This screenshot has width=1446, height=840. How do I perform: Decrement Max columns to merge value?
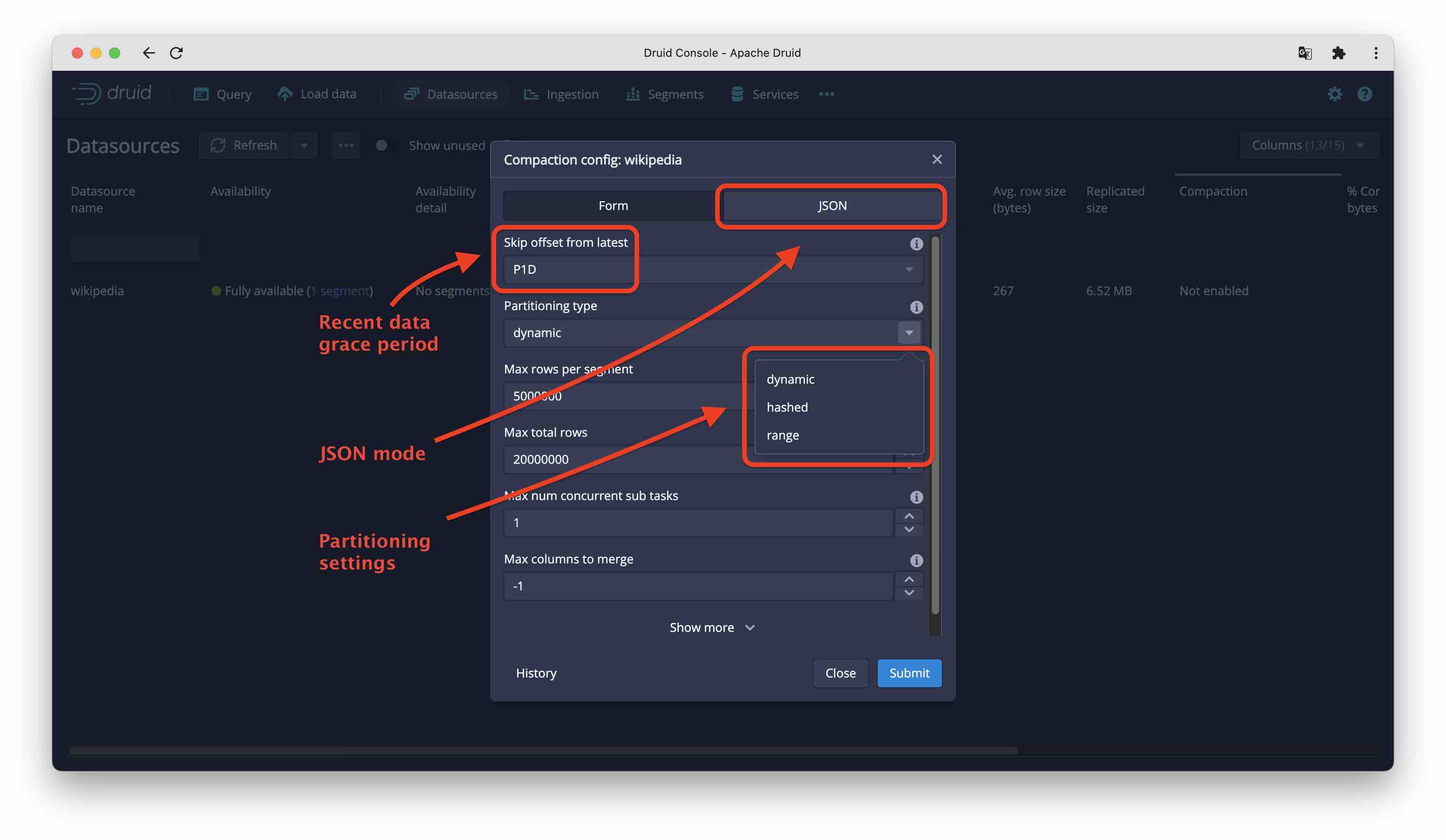click(x=909, y=592)
